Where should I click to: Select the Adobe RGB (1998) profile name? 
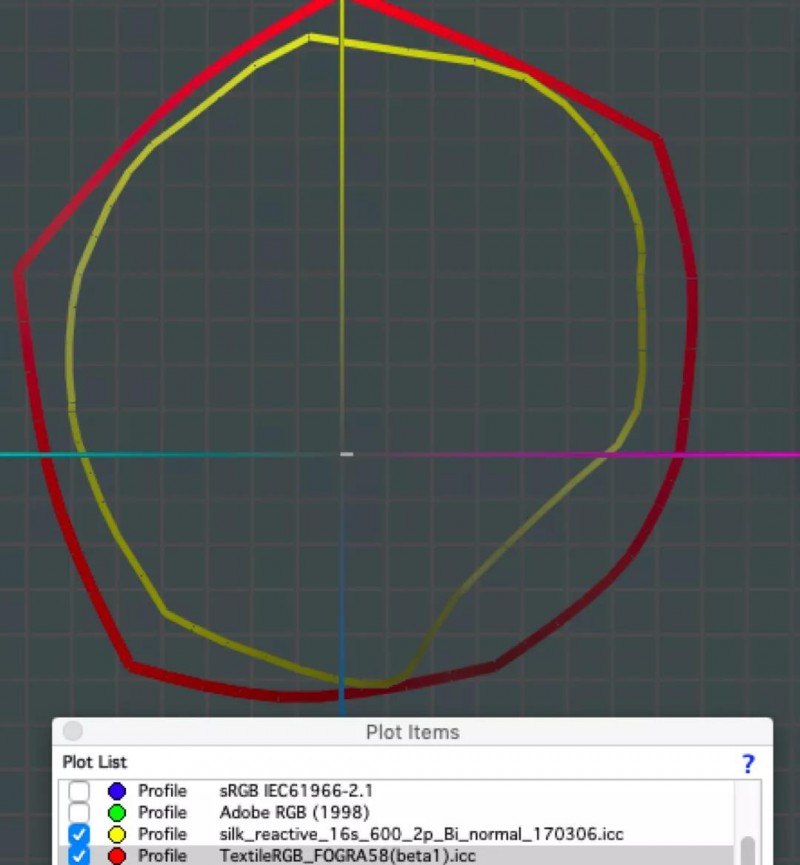[294, 812]
